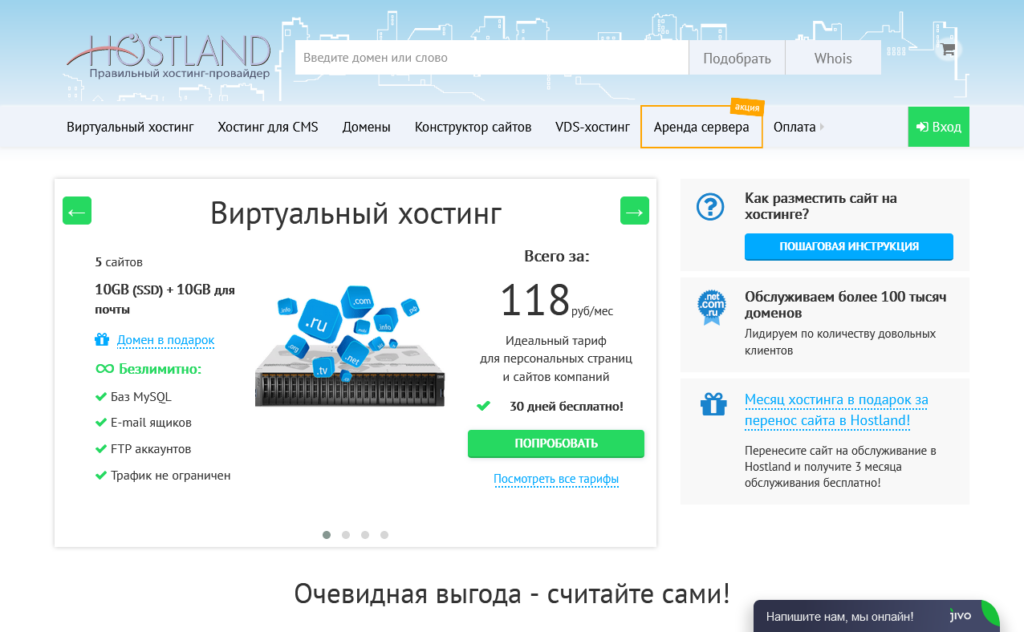Focus the domain search input field
Screen dimensions: 1024x632
(491, 57)
